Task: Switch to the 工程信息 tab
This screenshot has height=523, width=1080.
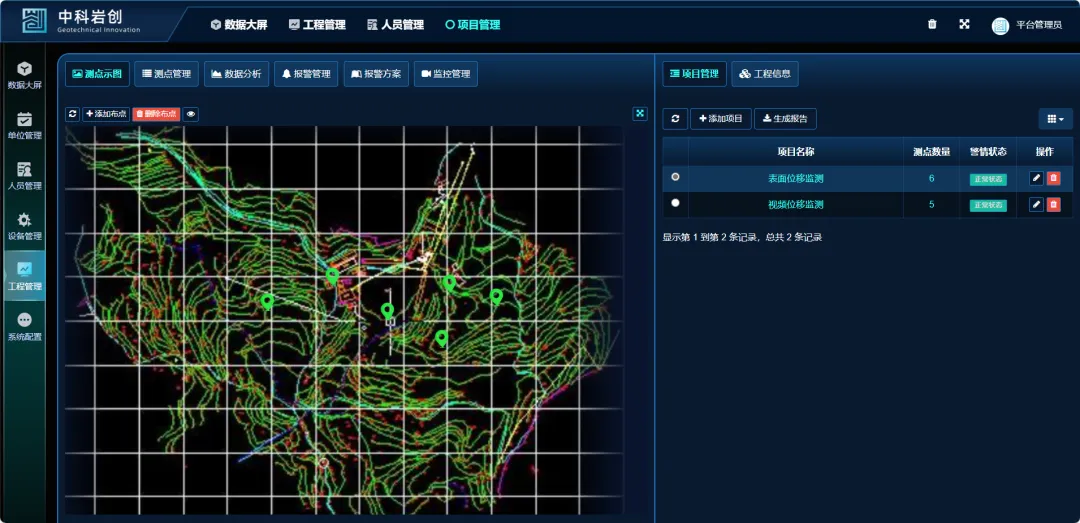Action: (765, 74)
